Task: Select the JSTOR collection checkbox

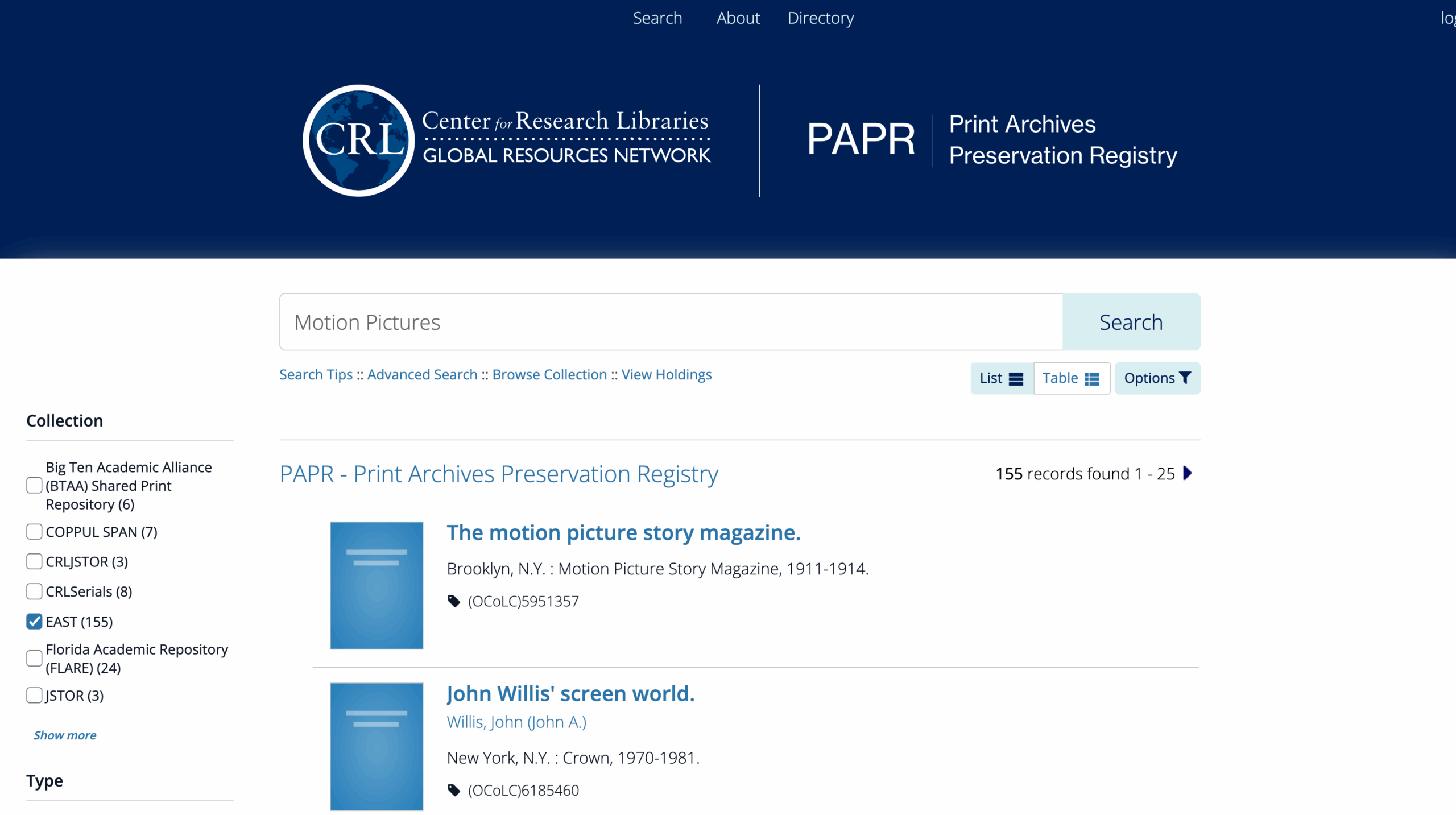Action: (x=34, y=696)
